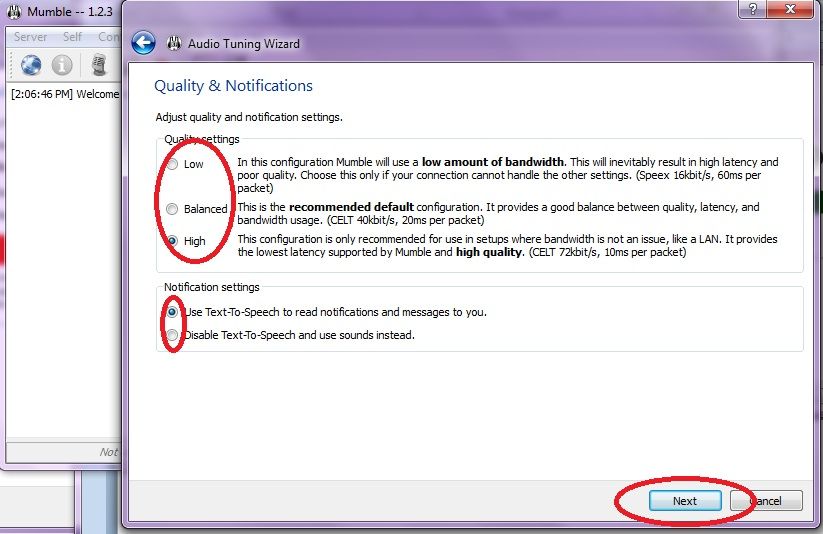
Task: Click the Next button
Action: pyautogui.click(x=685, y=501)
